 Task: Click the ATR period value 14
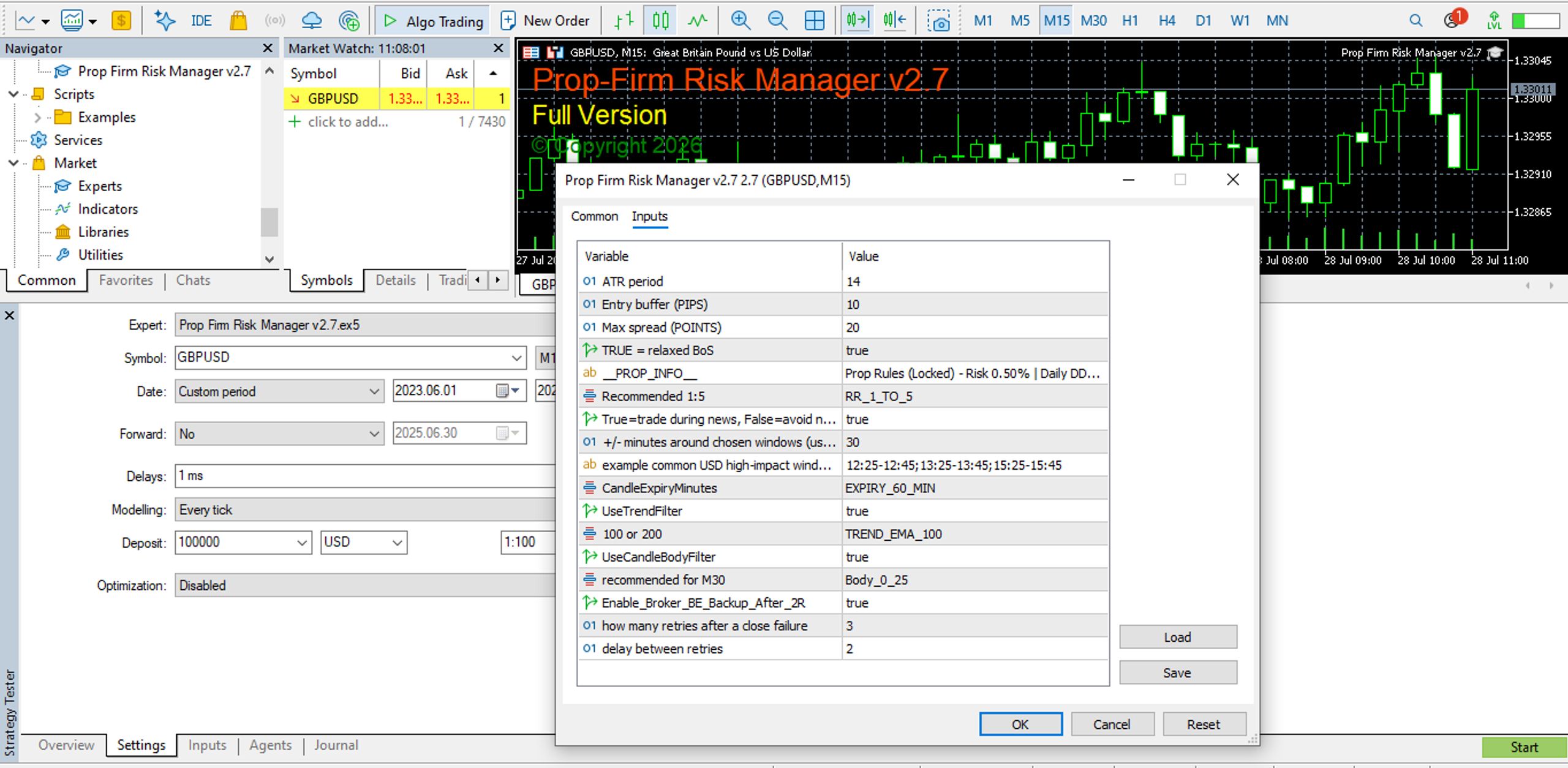click(x=975, y=281)
